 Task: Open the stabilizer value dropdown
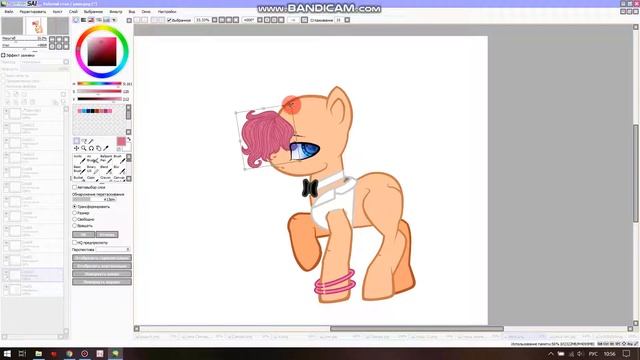click(x=347, y=20)
